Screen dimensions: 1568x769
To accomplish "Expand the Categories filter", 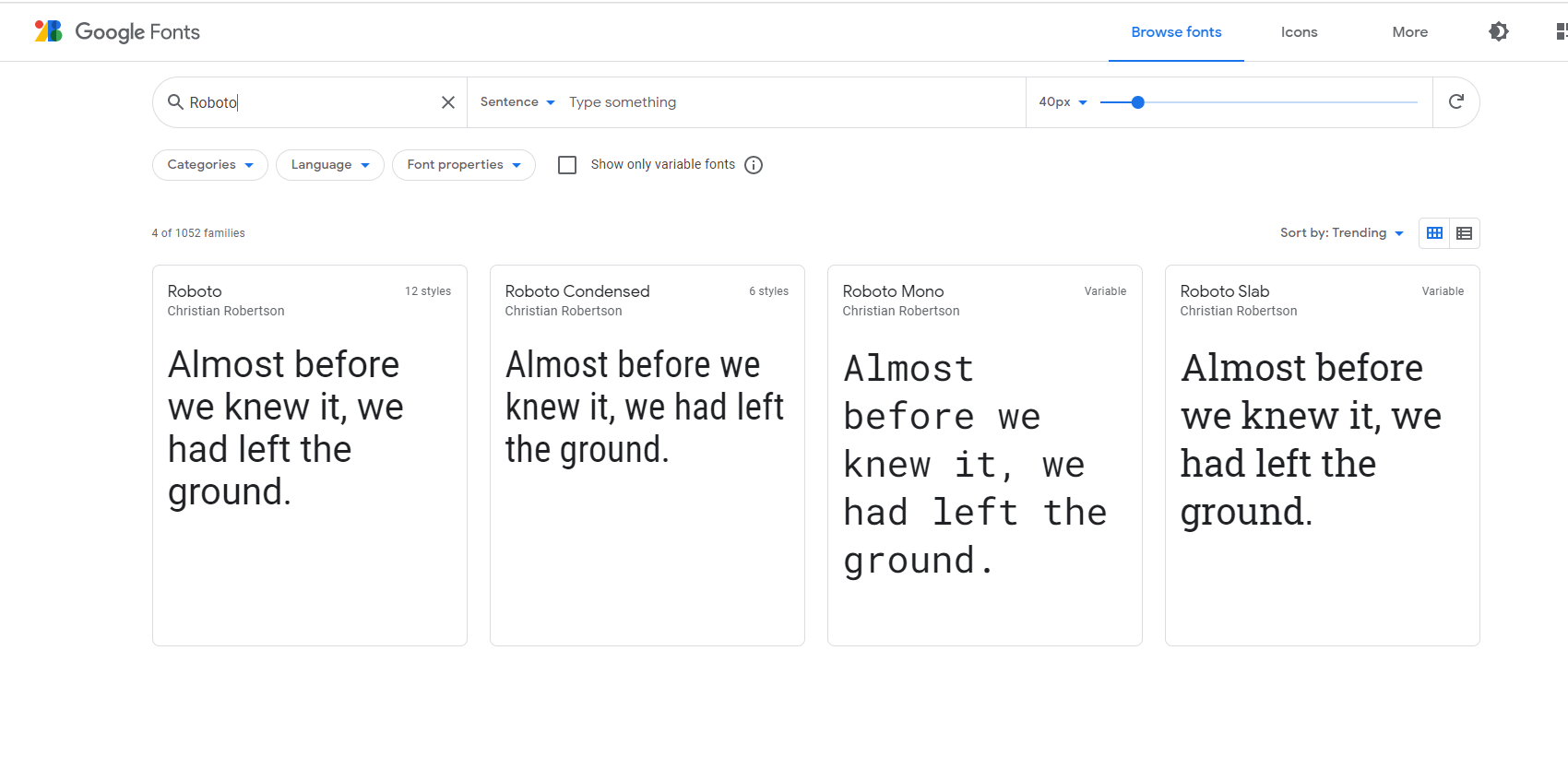I will click(210, 165).
